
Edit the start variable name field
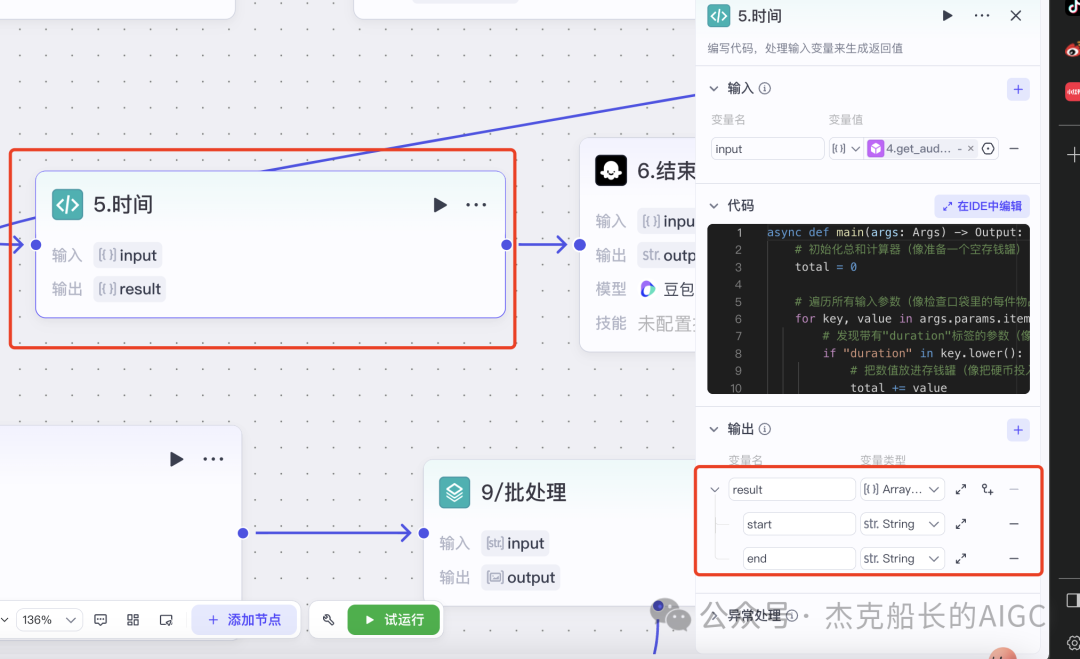click(799, 524)
